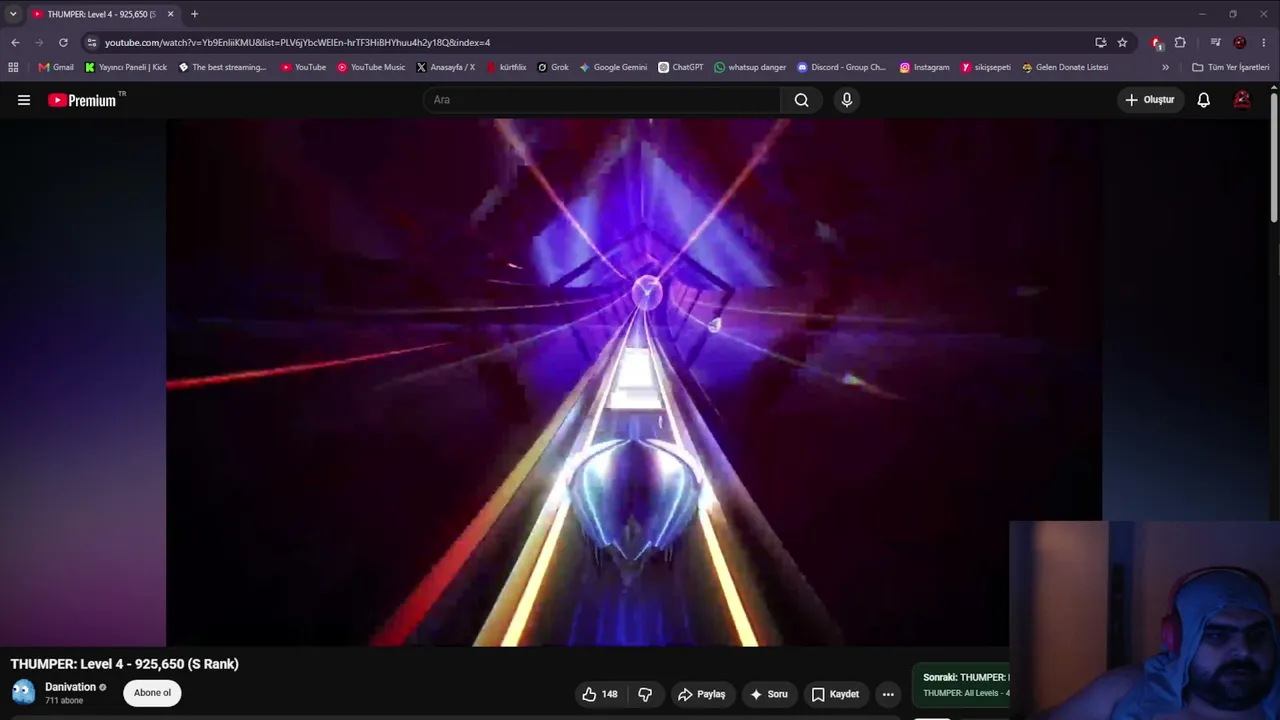This screenshot has width=1280, height=720.
Task: Start voice search with the microphone
Action: point(846,100)
